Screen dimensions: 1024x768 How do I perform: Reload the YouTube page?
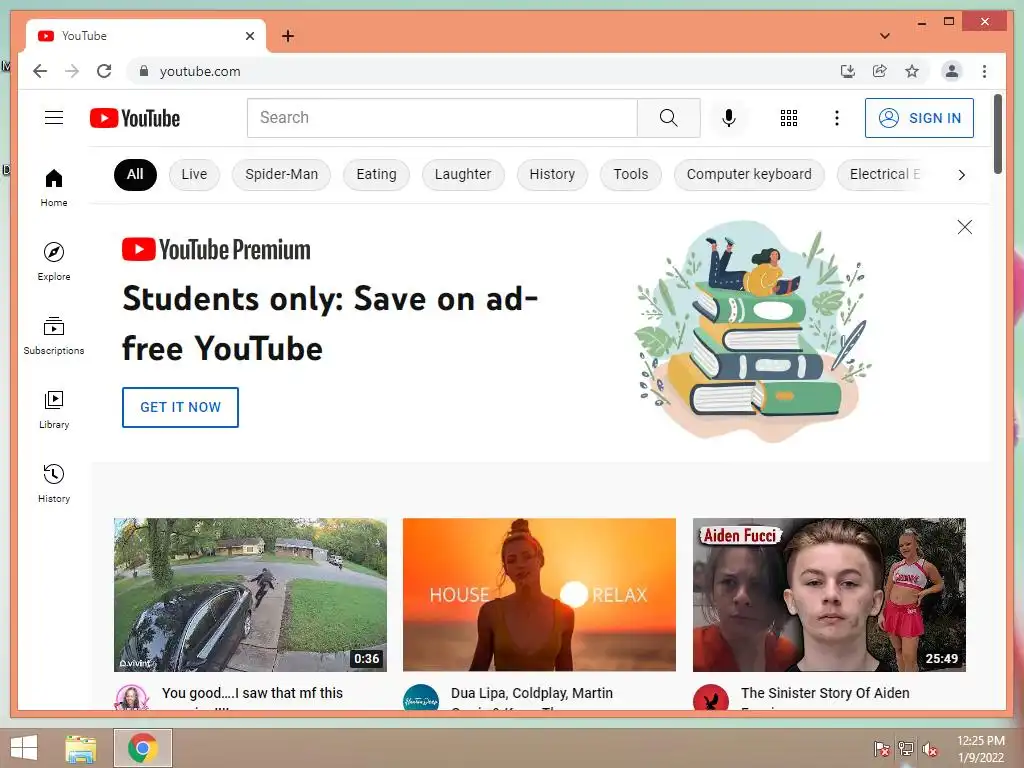104,71
